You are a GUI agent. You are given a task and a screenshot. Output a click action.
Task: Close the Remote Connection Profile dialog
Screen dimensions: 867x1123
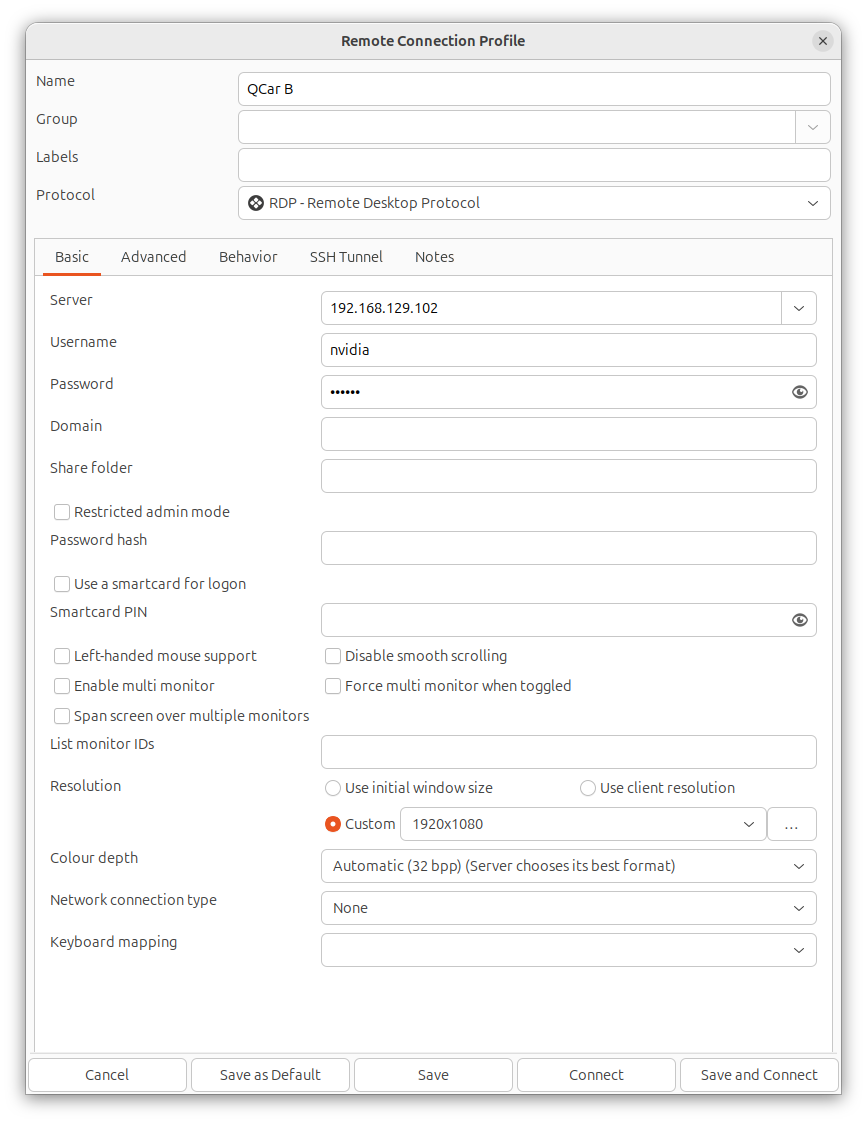coord(823,41)
